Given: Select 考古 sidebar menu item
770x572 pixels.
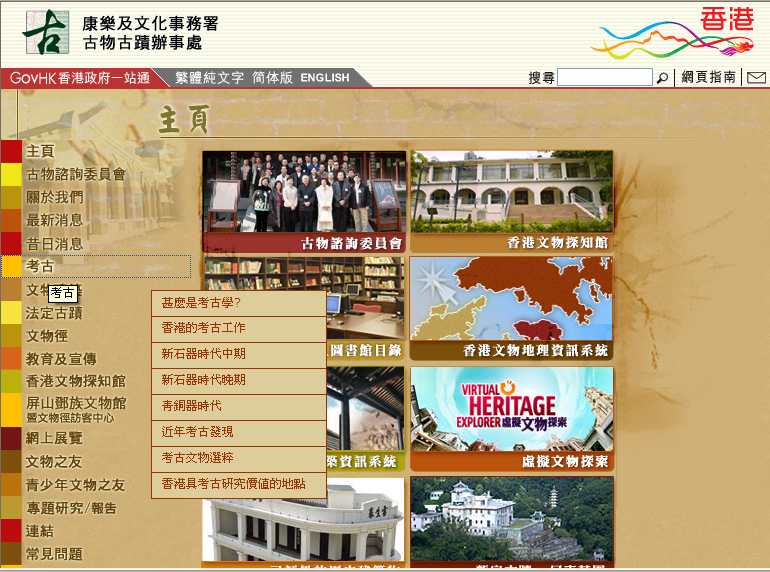Looking at the screenshot, I should pos(96,266).
